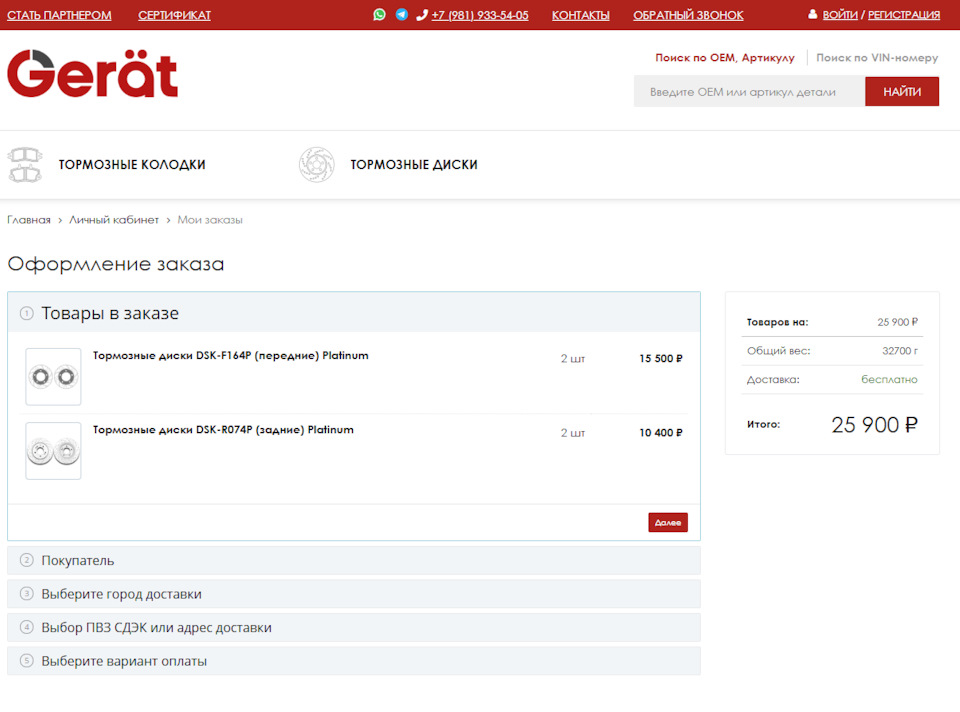Click the user profile icon near Войти
The image size is (960, 712).
(x=813, y=15)
